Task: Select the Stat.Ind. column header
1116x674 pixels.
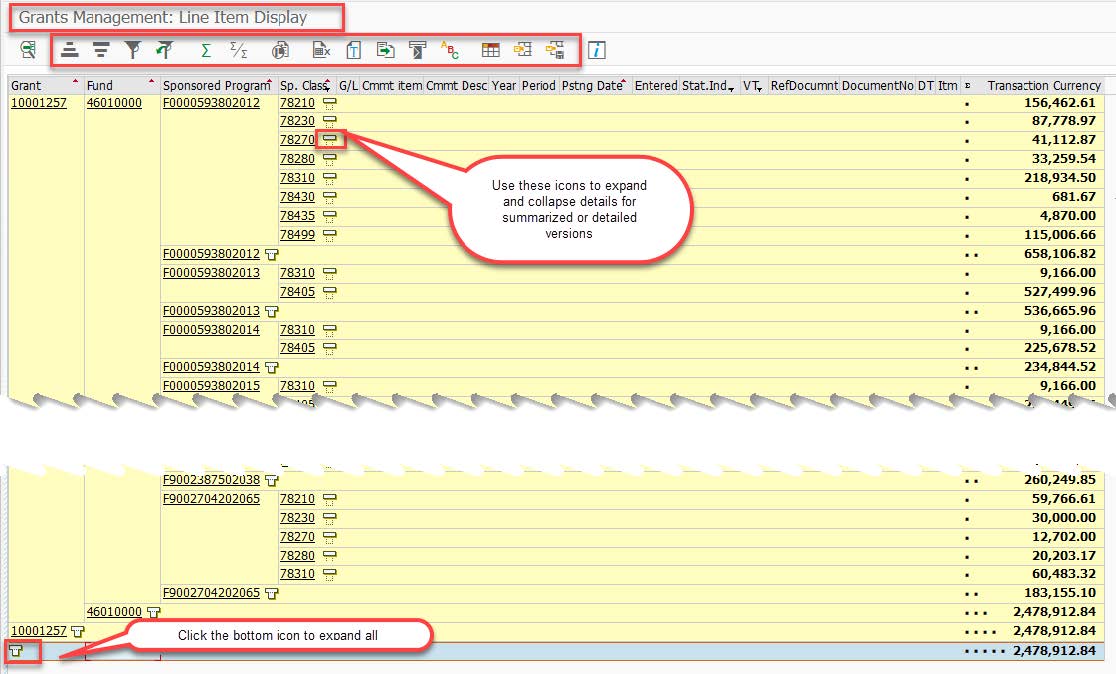Action: pos(709,85)
